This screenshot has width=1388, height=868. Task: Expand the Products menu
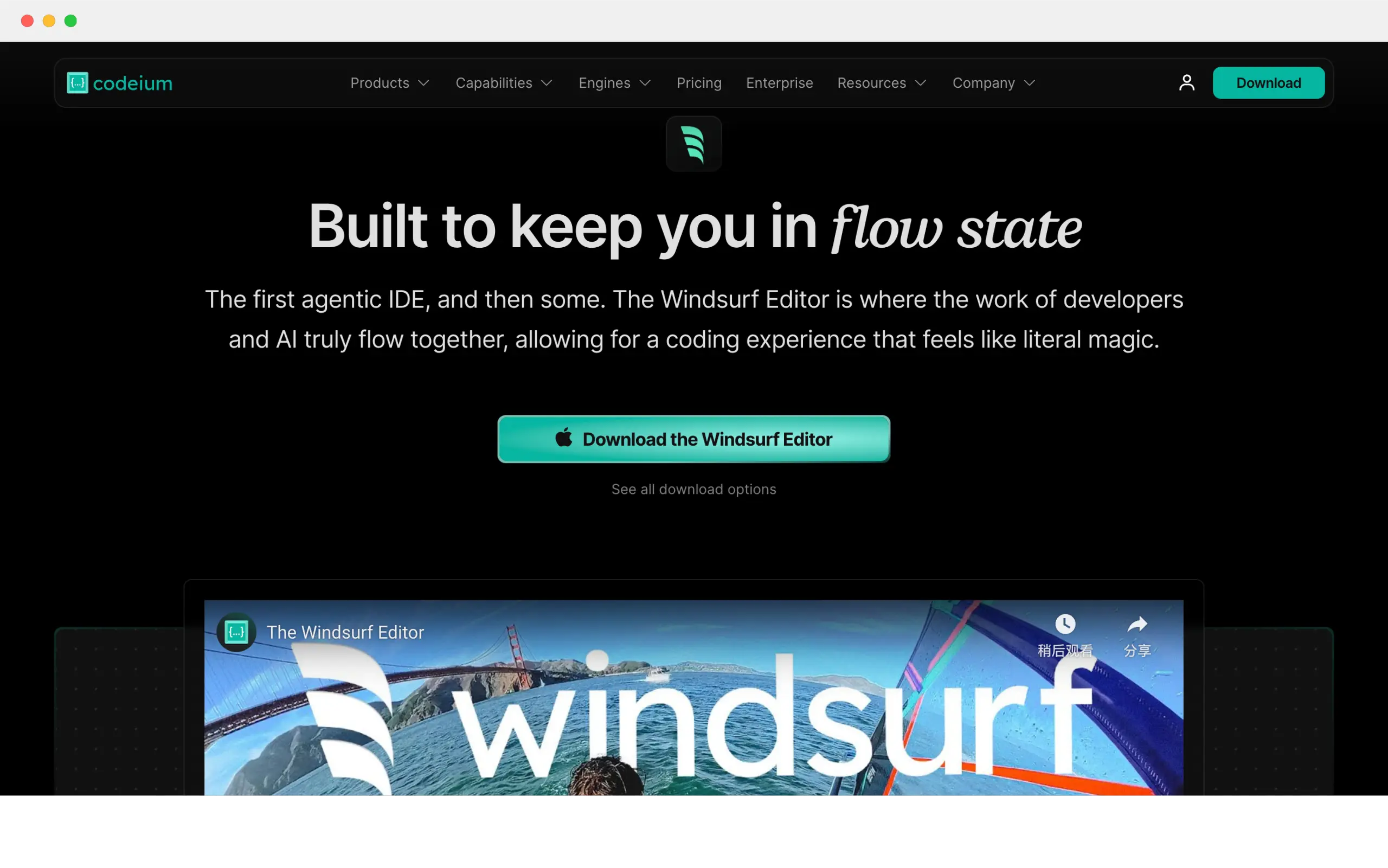click(x=389, y=83)
